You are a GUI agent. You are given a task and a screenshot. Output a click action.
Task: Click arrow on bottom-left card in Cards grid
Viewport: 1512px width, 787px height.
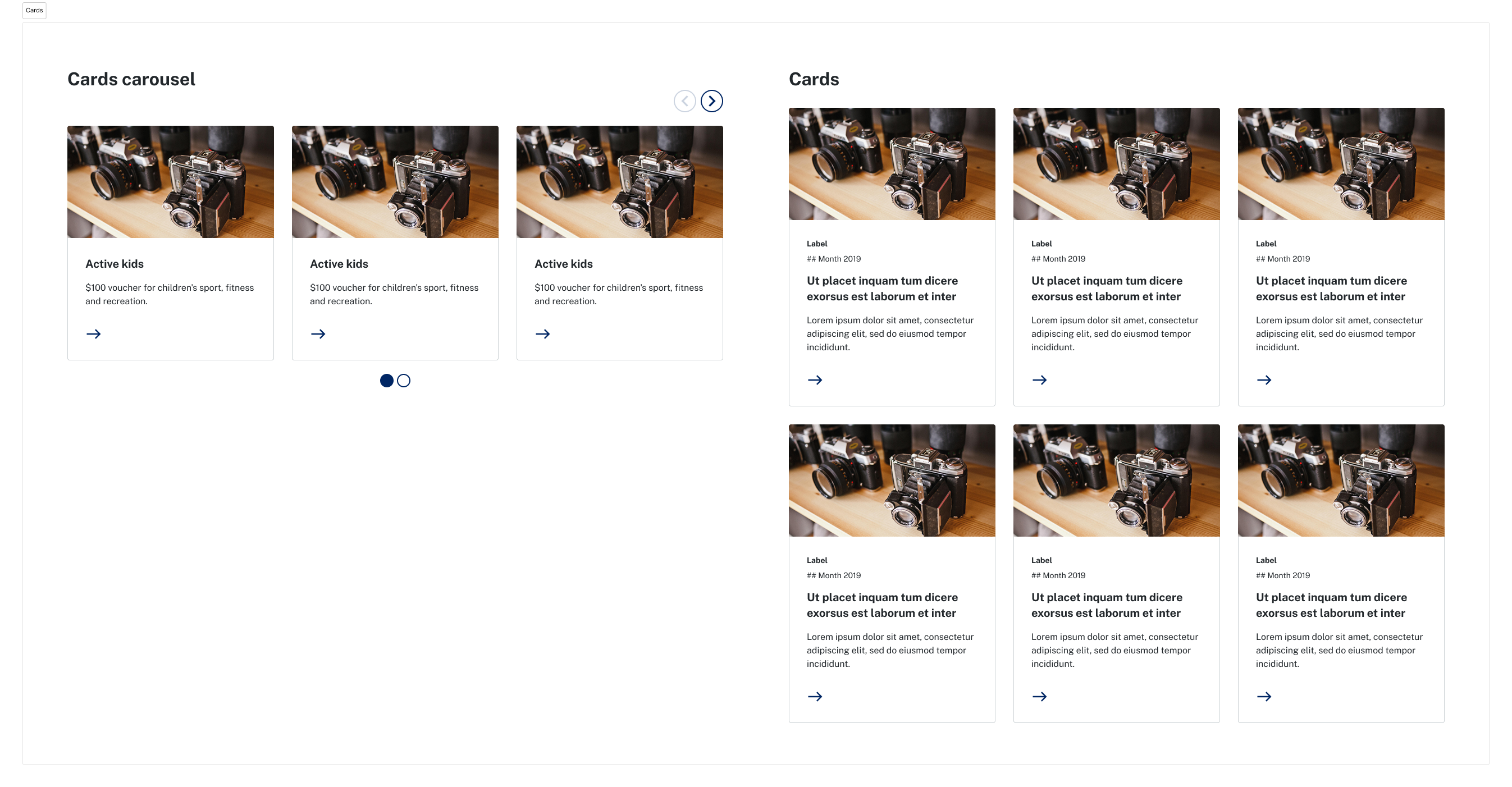coord(815,697)
